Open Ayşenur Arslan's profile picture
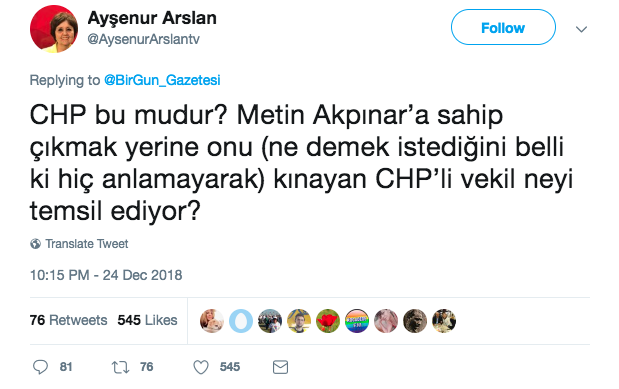Screen dimensions: 619x389 click(x=54, y=29)
